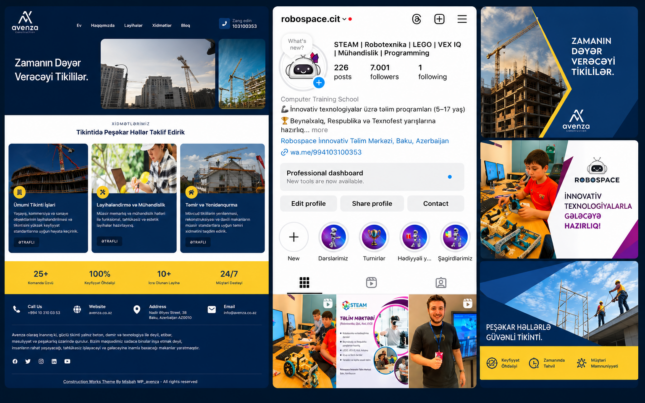
Task: Expand the robospace.cit account switcher dropdown
Action: coord(344,19)
